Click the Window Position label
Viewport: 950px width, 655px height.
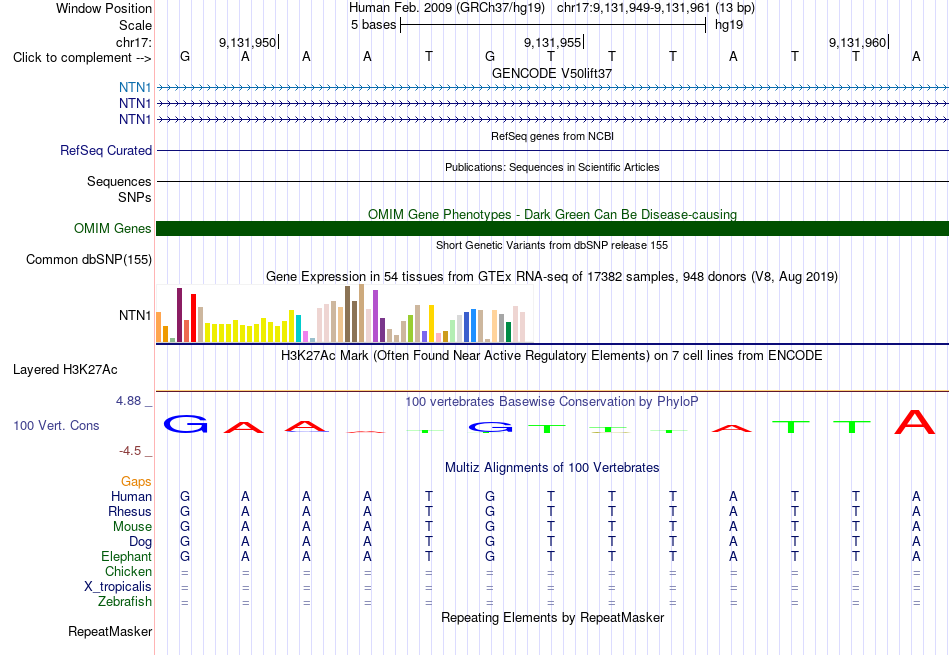point(104,8)
